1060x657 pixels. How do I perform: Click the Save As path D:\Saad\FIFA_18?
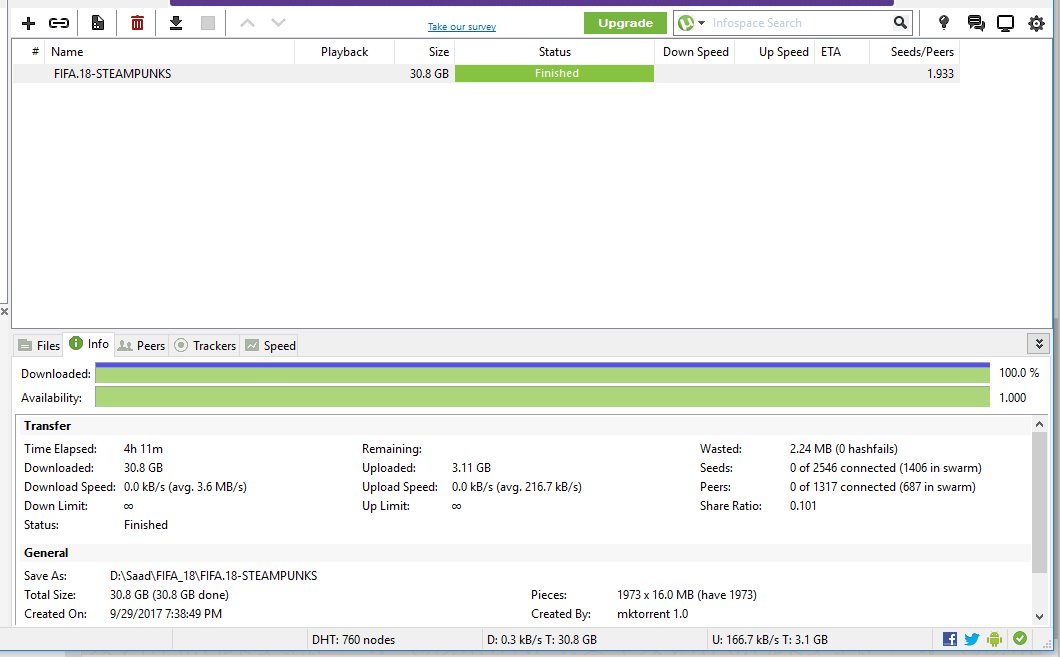(x=214, y=576)
